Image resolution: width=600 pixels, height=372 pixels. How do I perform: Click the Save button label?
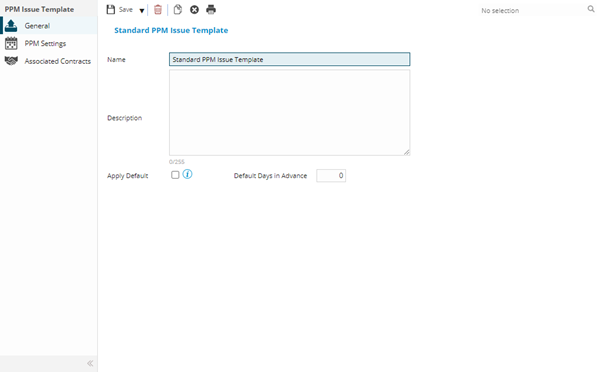click(126, 10)
